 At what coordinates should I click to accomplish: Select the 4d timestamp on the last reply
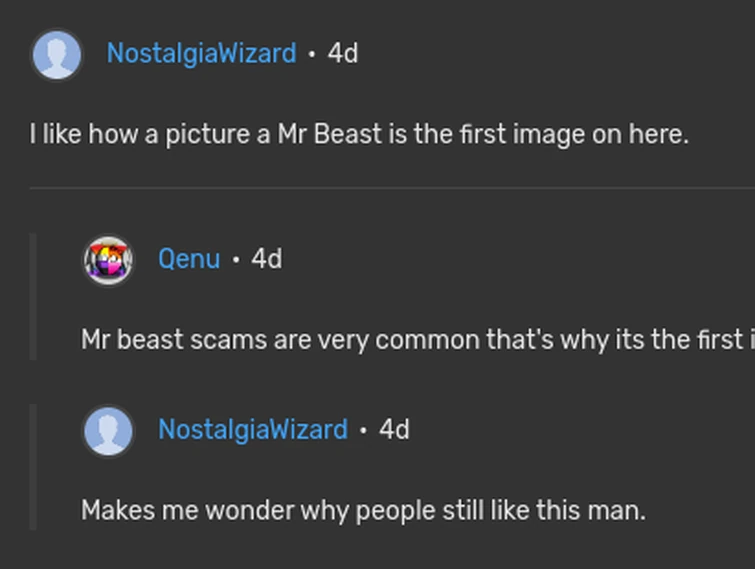(x=394, y=430)
